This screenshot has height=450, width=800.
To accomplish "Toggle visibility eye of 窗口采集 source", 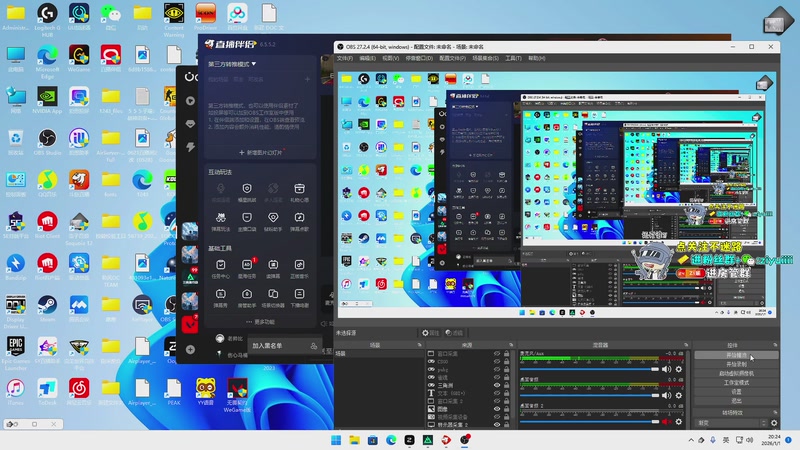I will click(496, 354).
